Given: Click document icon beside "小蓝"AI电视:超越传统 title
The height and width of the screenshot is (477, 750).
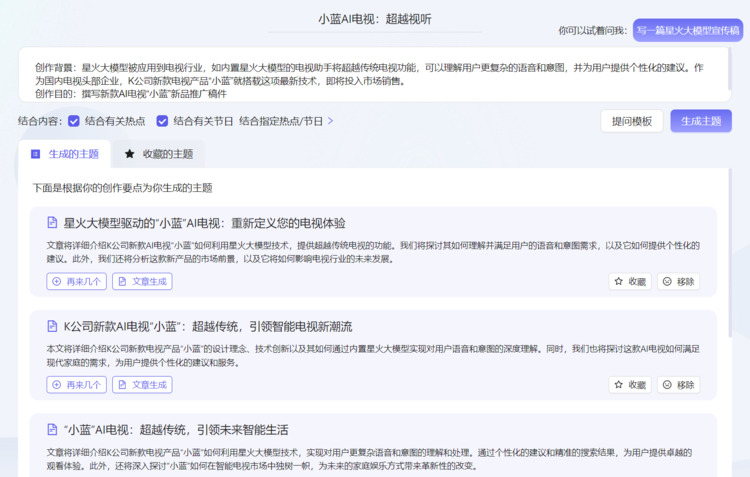Looking at the screenshot, I should click(52, 429).
